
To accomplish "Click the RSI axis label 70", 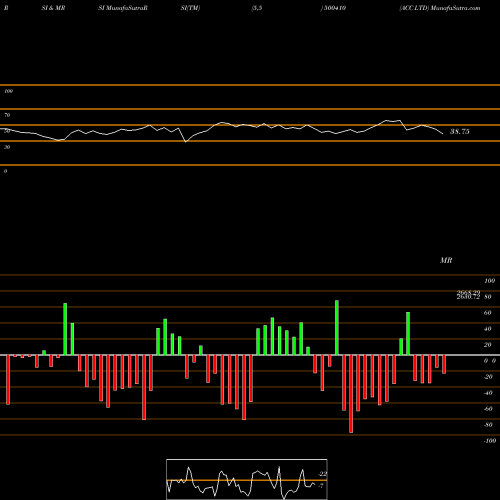I will point(7,115).
